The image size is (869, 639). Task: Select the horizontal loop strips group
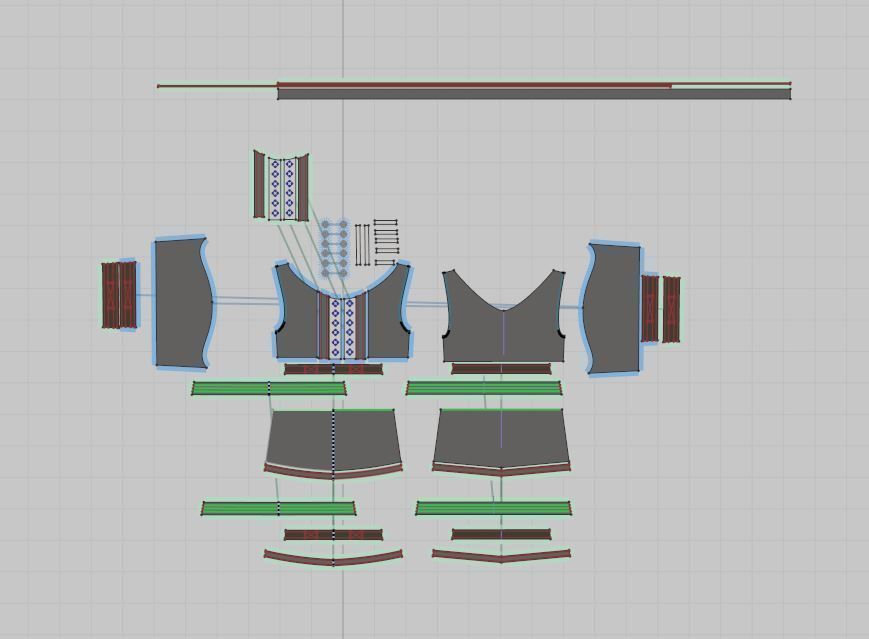(385, 242)
